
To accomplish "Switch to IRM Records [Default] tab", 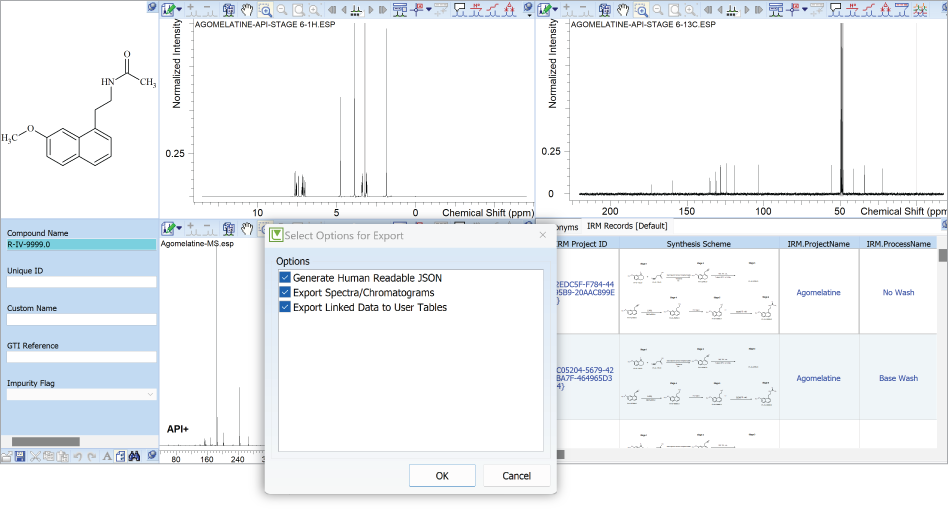I will click(x=627, y=226).
